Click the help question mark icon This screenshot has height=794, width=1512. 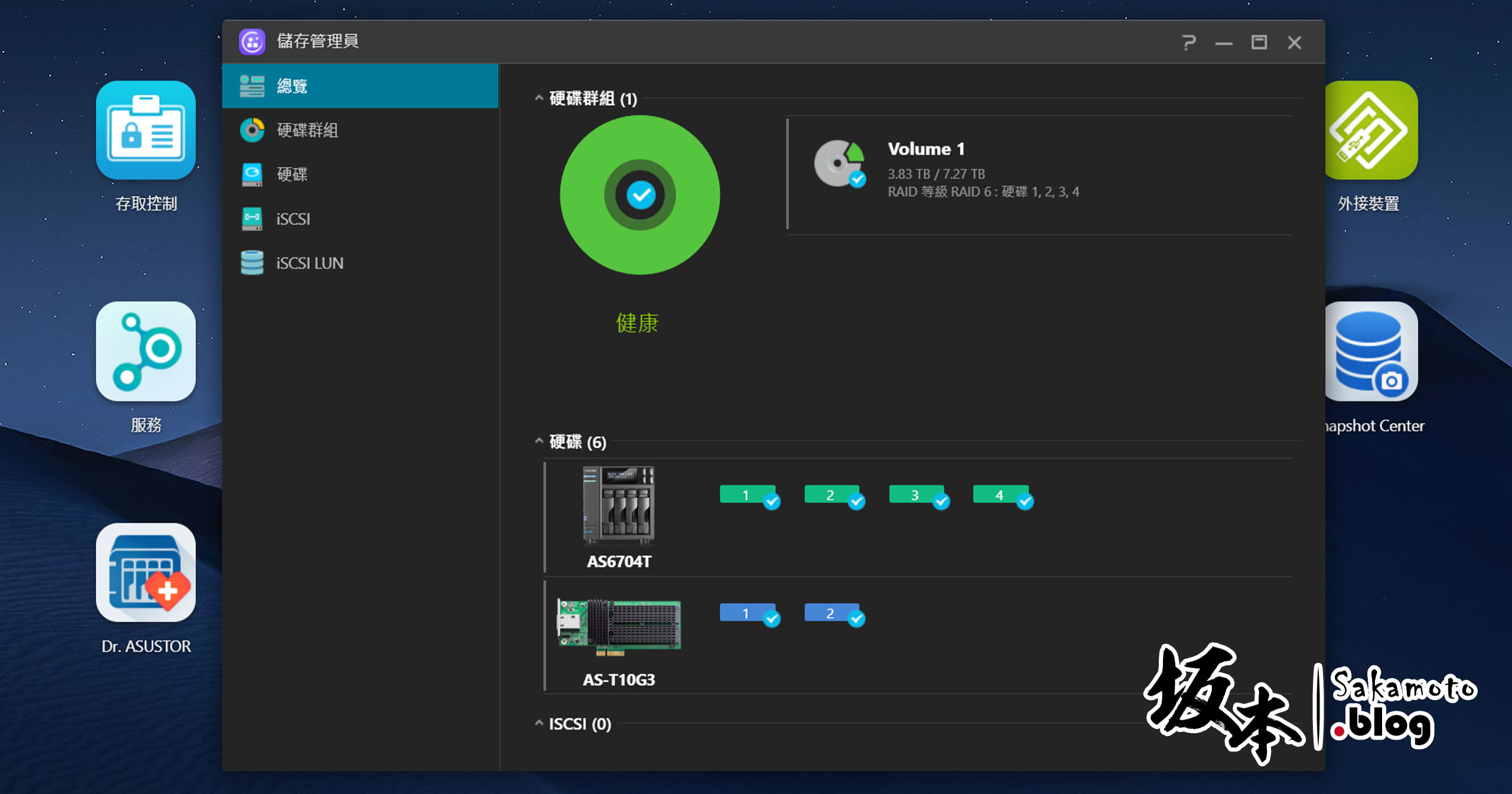tap(1188, 43)
